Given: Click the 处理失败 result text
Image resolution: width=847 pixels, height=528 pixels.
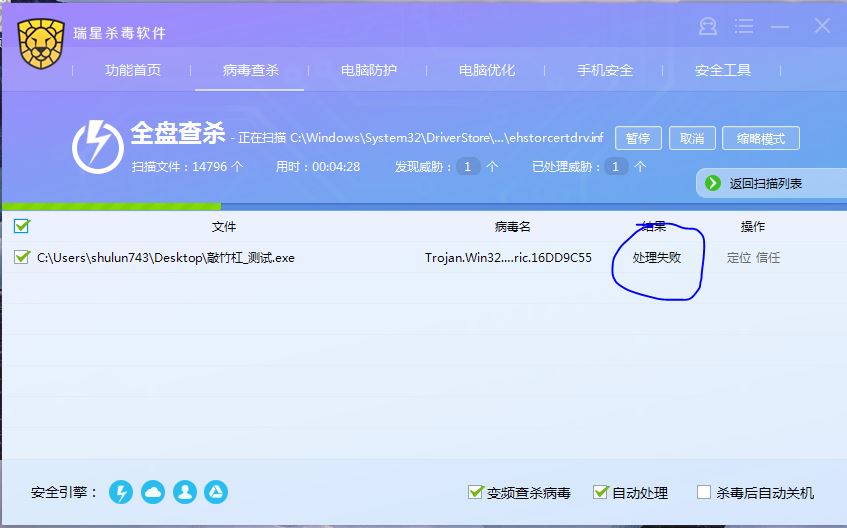Looking at the screenshot, I should pyautogui.click(x=656, y=257).
